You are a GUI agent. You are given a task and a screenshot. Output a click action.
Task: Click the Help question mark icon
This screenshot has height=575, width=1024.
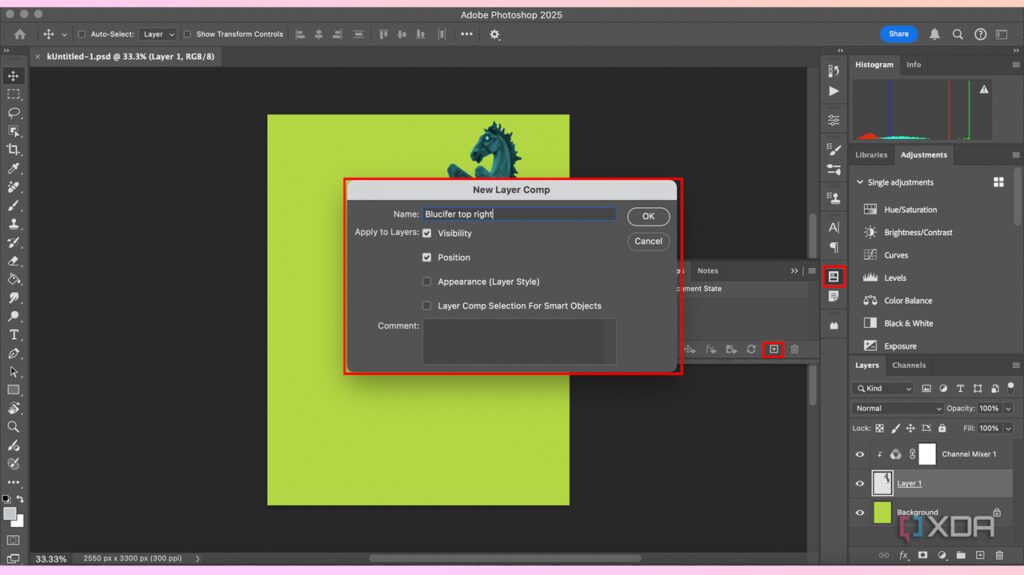pyautogui.click(x=980, y=34)
